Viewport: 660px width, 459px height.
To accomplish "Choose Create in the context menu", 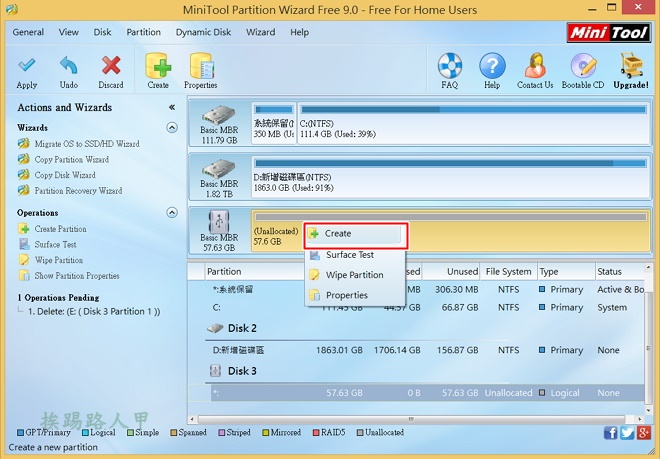I will click(x=355, y=234).
